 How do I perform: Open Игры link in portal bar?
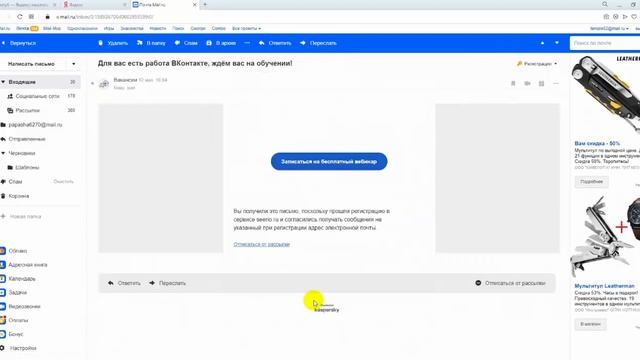coord(109,29)
